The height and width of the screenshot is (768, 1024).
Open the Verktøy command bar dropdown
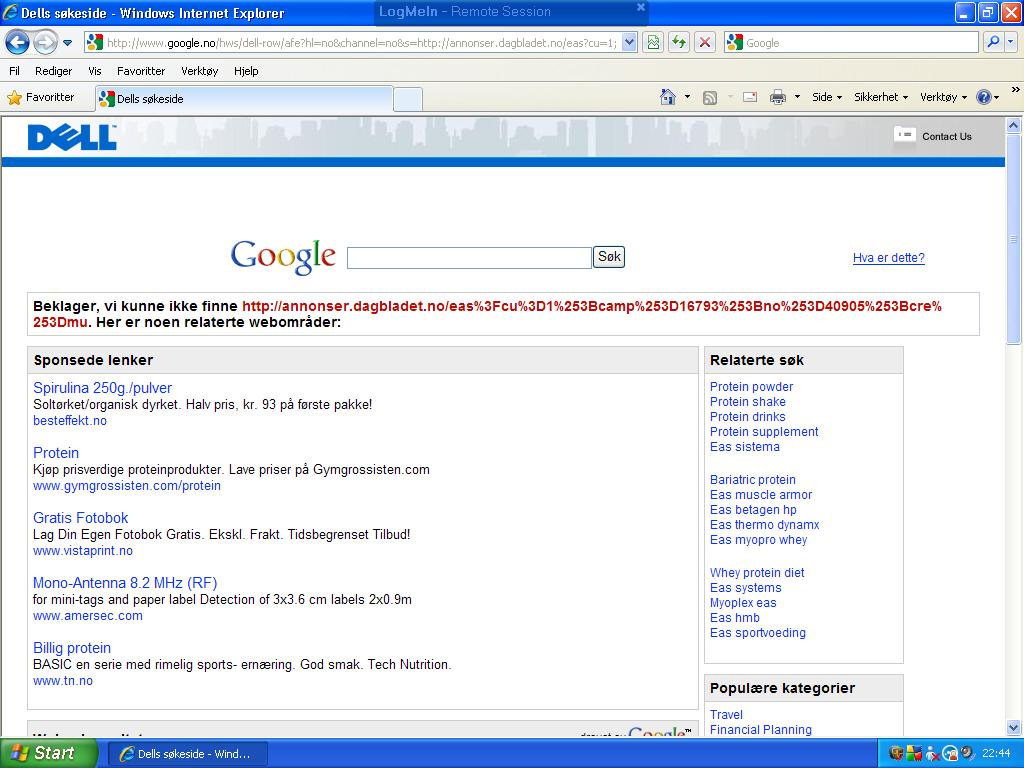(943, 97)
